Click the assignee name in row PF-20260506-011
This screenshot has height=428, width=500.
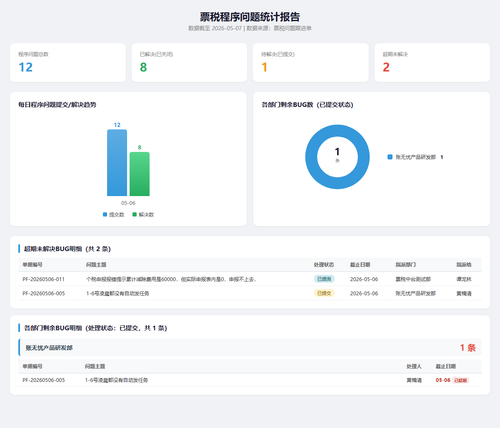coord(464,279)
